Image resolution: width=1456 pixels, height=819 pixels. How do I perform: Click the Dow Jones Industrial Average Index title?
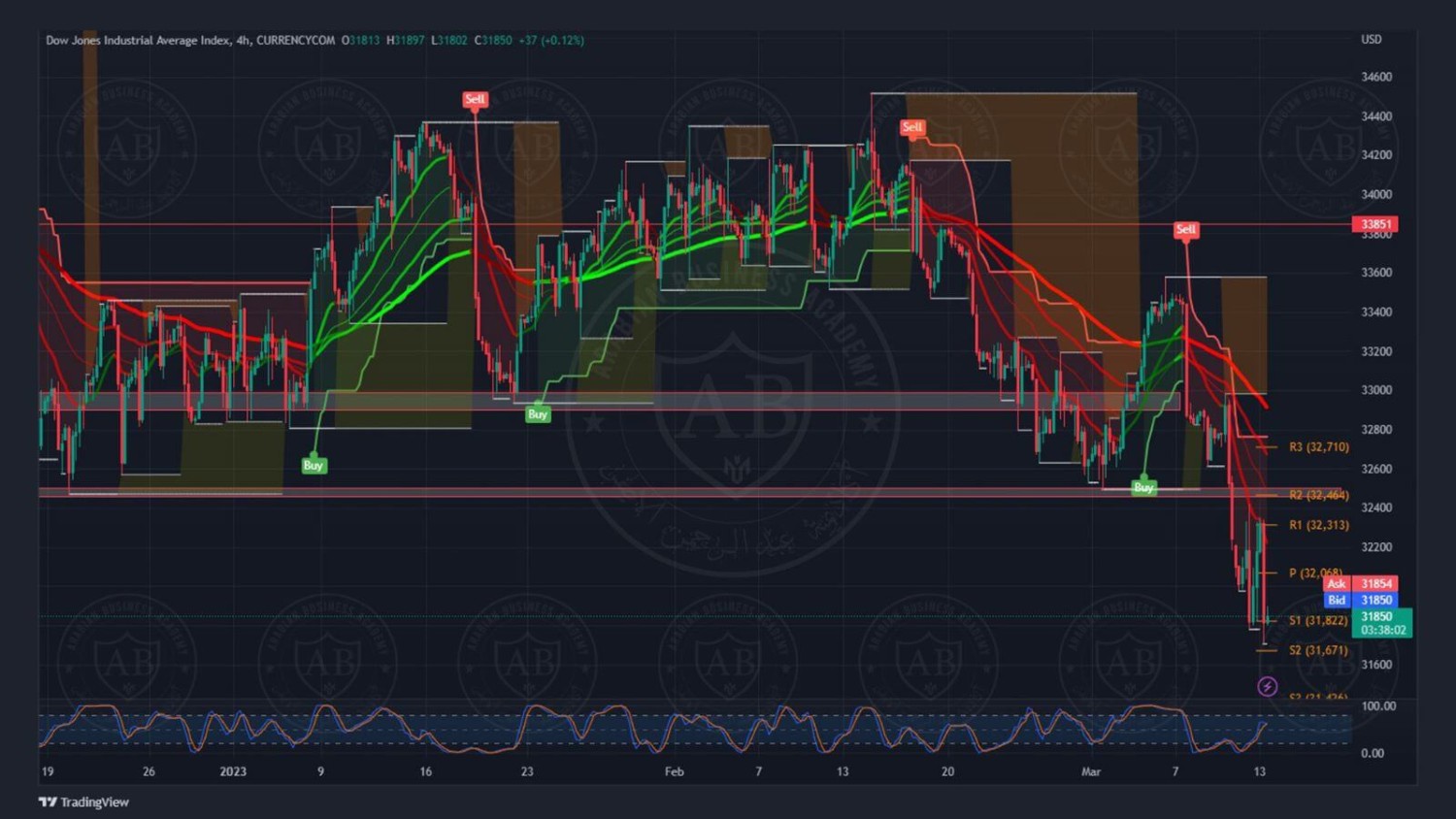138,40
